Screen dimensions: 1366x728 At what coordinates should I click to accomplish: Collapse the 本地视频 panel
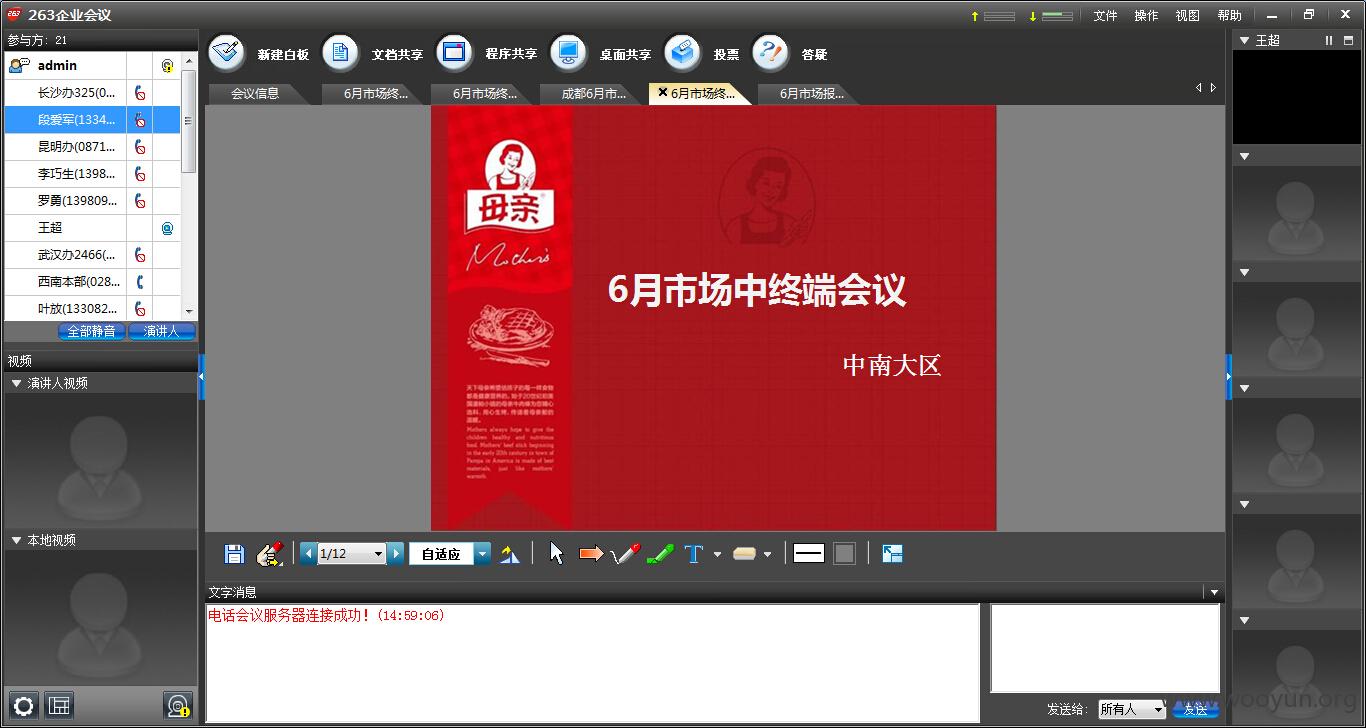[16, 540]
